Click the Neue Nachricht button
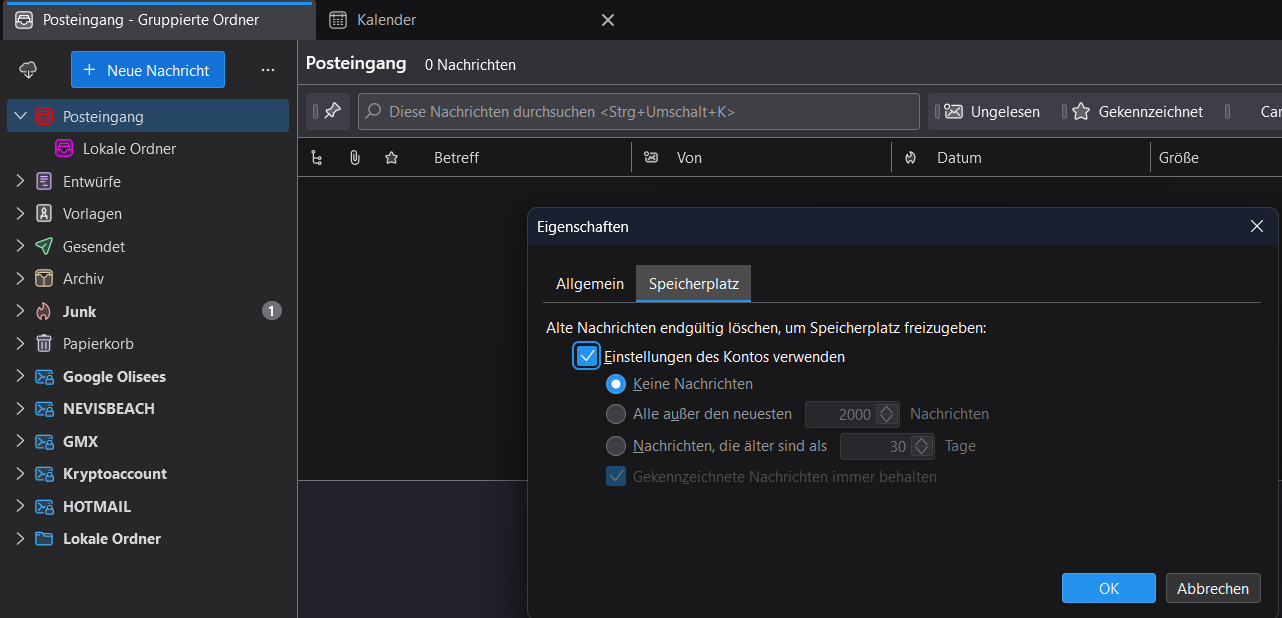This screenshot has height=618, width=1282. (148, 70)
